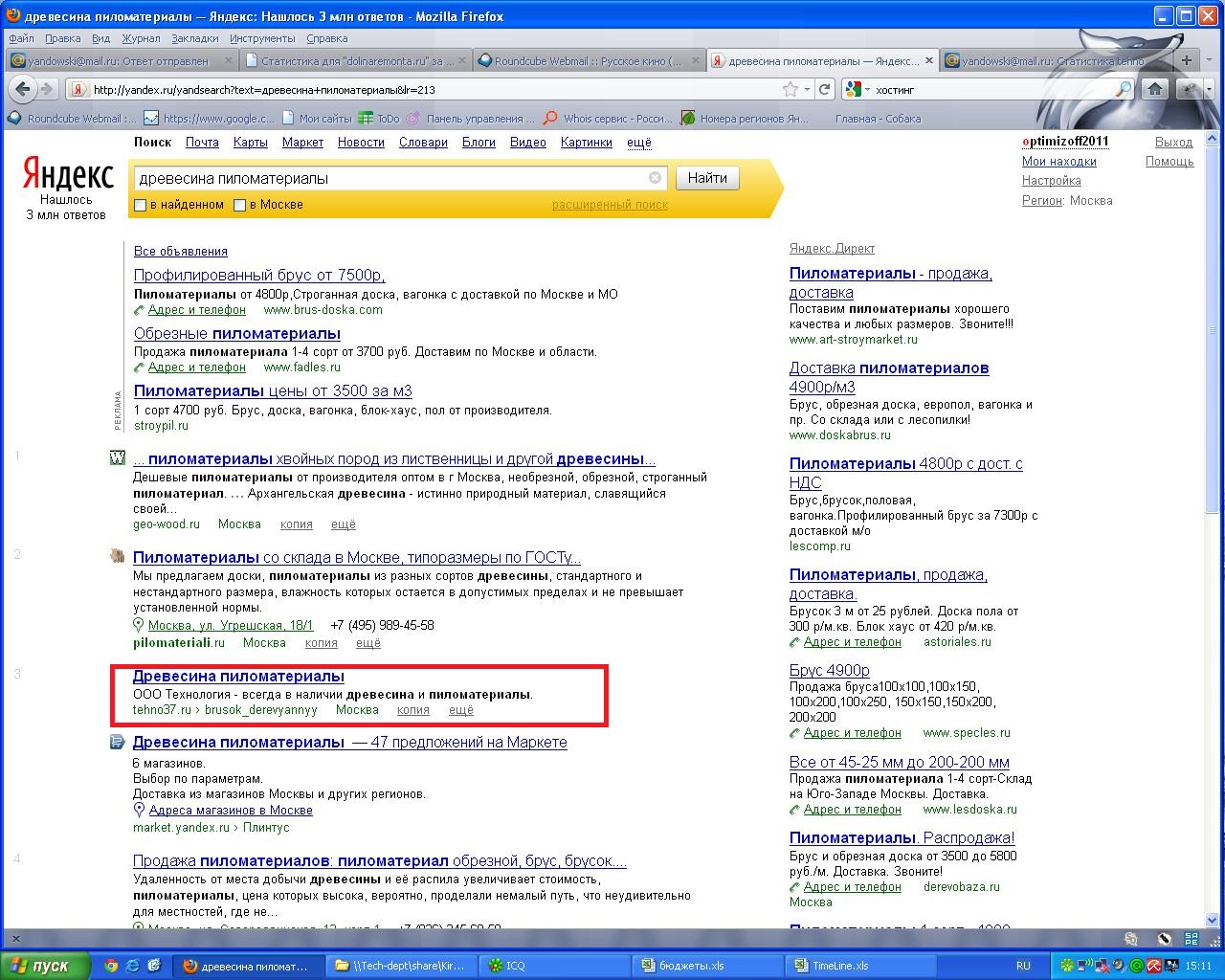The width and height of the screenshot is (1225, 980).
Task: Bookmark page with the star icon
Action: (791, 89)
